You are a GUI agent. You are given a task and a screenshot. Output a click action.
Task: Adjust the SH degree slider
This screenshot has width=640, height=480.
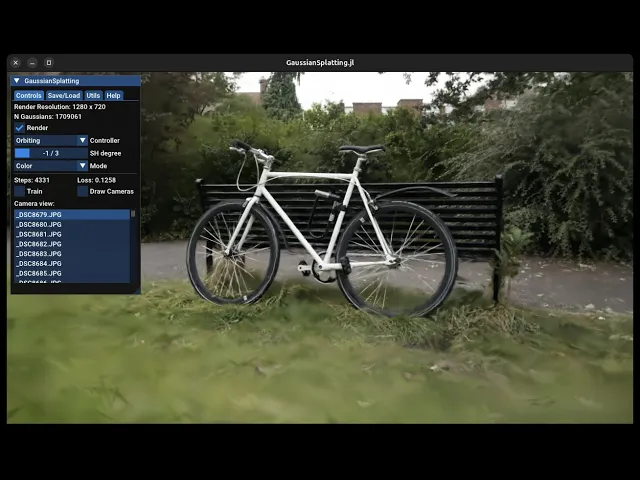tap(51, 153)
